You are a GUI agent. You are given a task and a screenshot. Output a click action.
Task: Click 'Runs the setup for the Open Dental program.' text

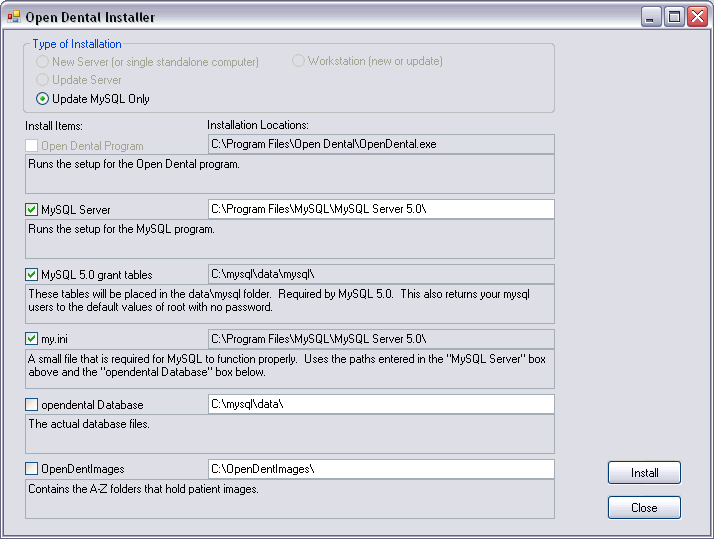tap(134, 164)
